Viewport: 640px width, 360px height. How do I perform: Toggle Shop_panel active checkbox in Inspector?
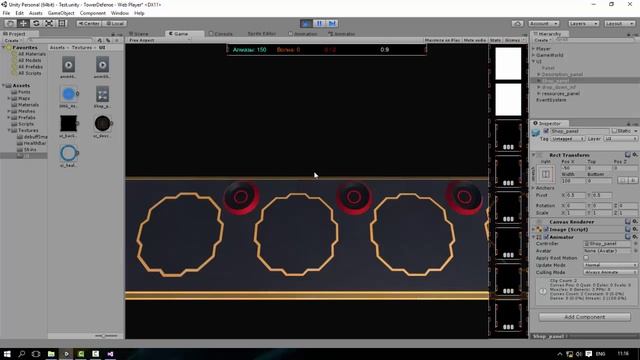pyautogui.click(x=546, y=131)
